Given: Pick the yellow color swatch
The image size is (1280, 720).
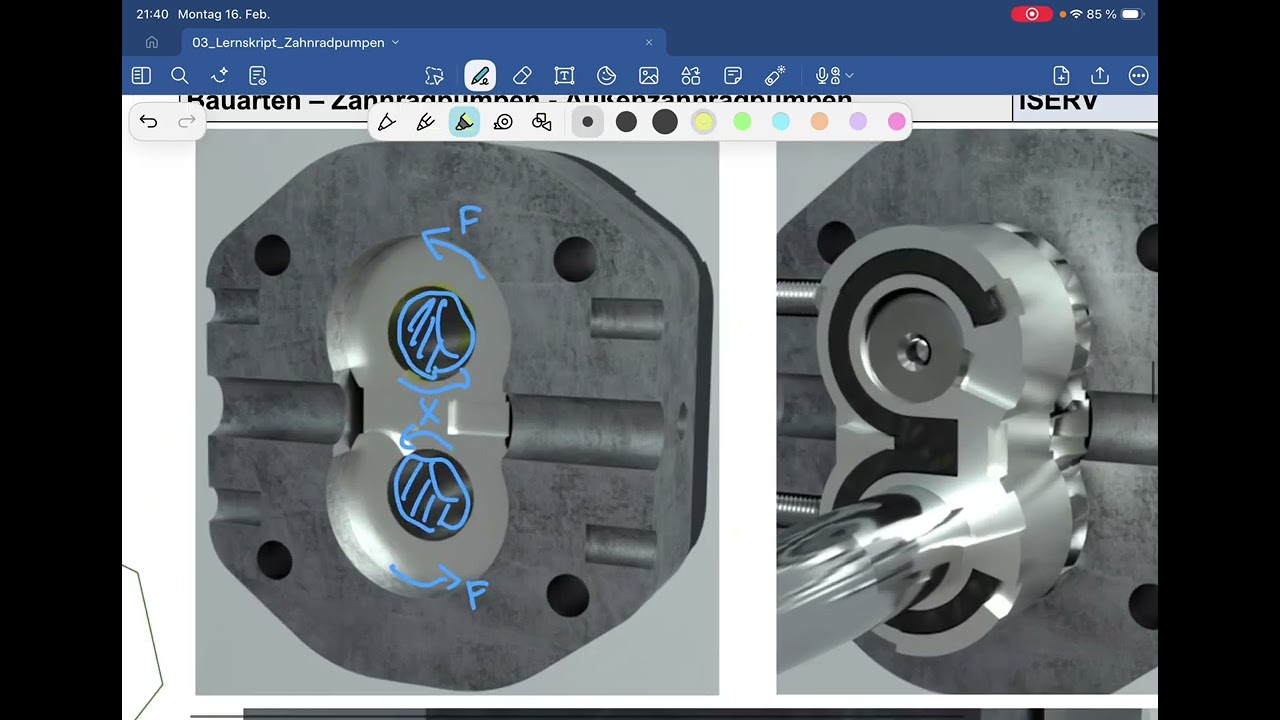Looking at the screenshot, I should [704, 122].
